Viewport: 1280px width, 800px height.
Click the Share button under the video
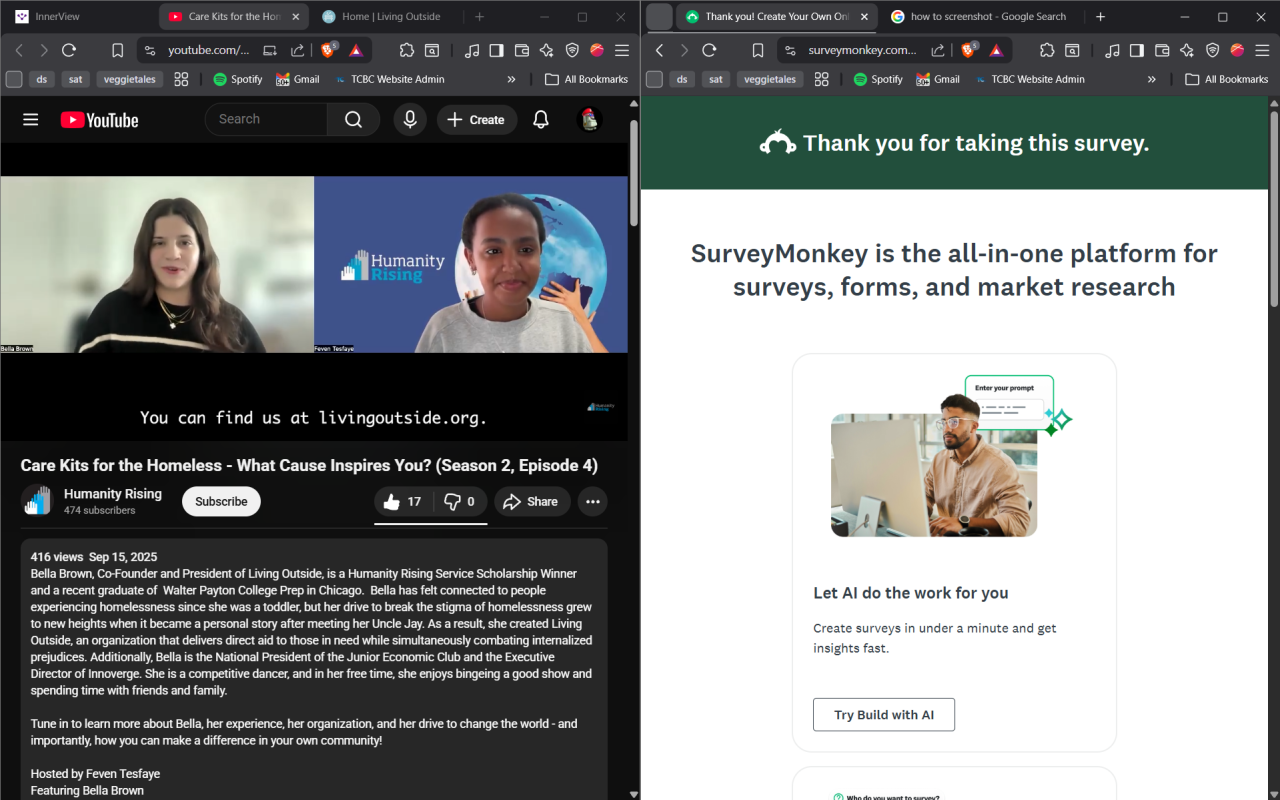click(x=531, y=502)
